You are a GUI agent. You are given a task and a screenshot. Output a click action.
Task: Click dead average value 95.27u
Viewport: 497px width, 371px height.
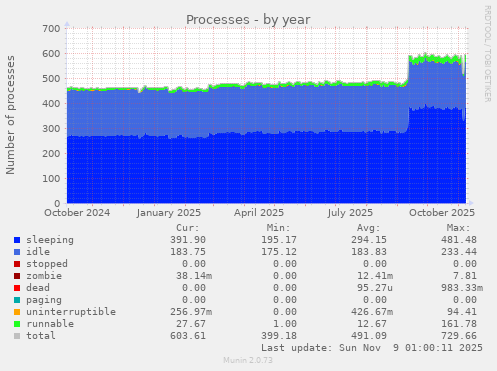tap(375, 288)
